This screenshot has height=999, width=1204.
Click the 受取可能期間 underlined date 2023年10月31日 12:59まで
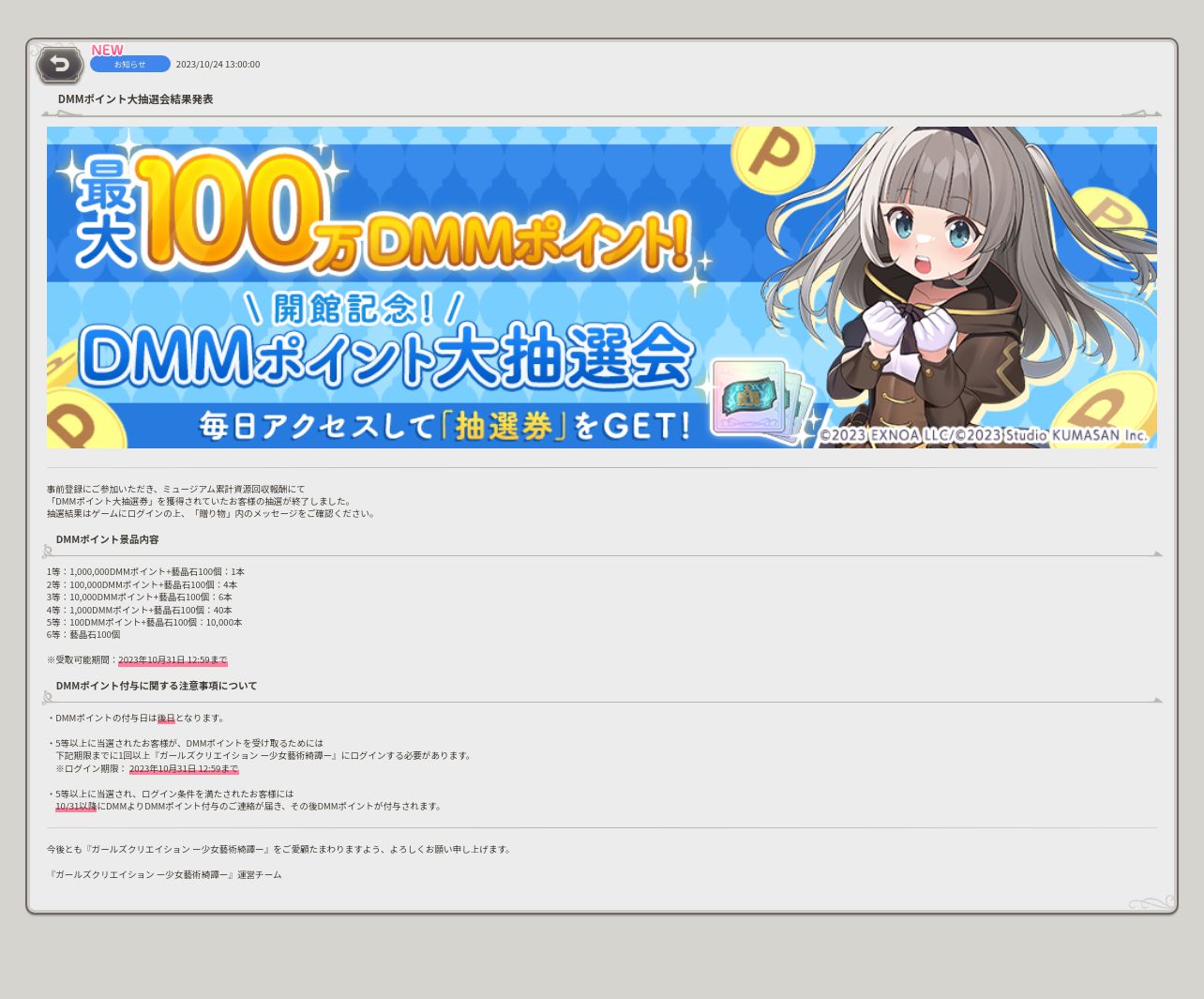point(173,660)
